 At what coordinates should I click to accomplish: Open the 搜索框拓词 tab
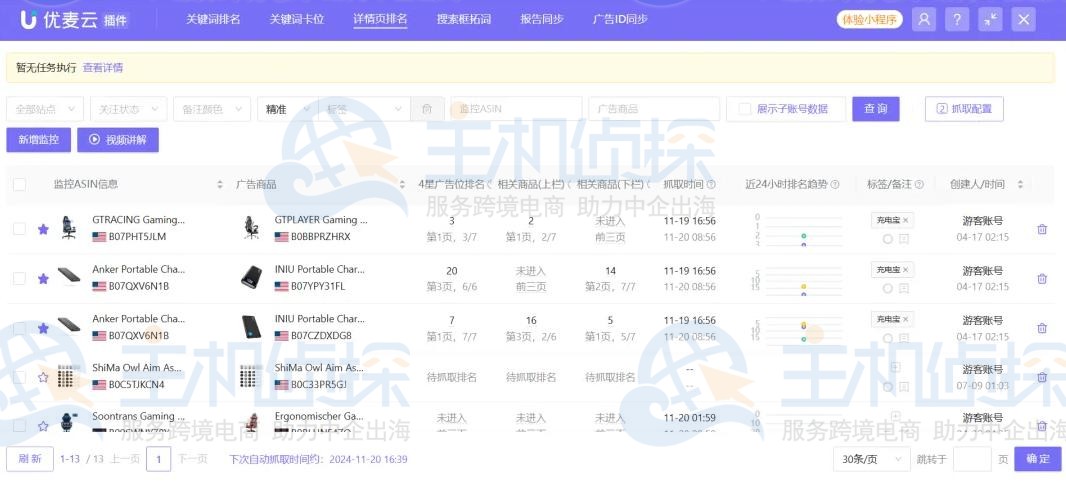coord(464,19)
